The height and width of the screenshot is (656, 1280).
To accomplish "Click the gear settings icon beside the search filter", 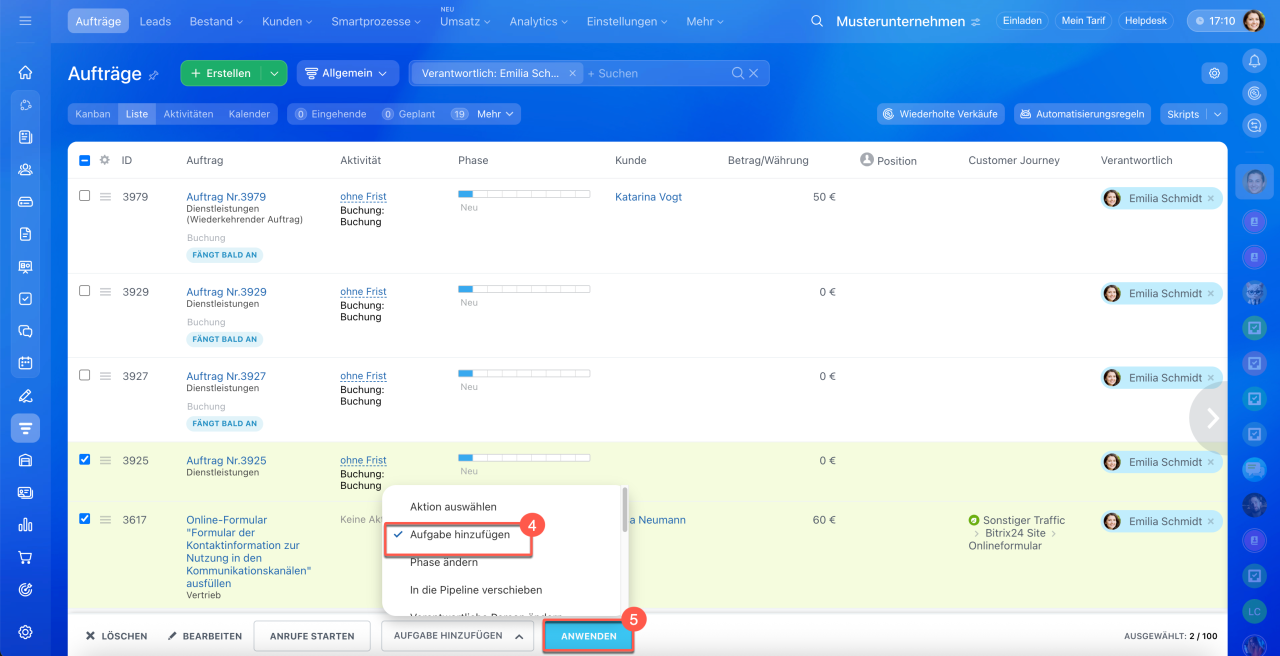I will [1214, 73].
